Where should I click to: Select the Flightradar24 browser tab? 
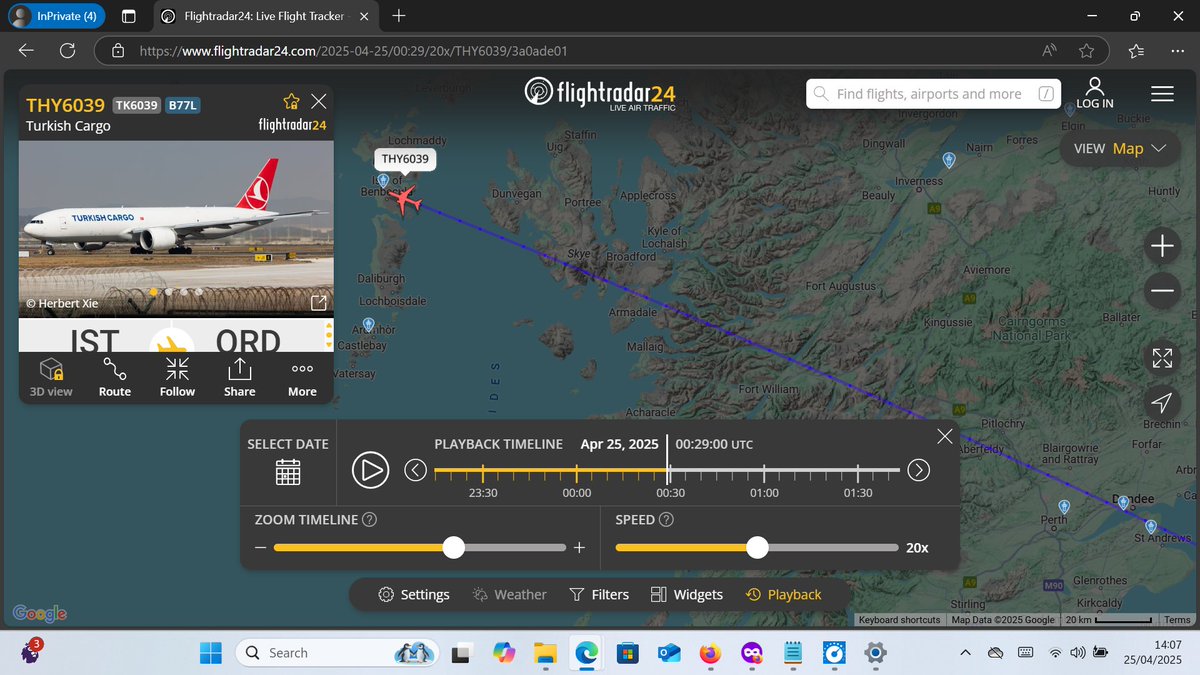pyautogui.click(x=265, y=16)
